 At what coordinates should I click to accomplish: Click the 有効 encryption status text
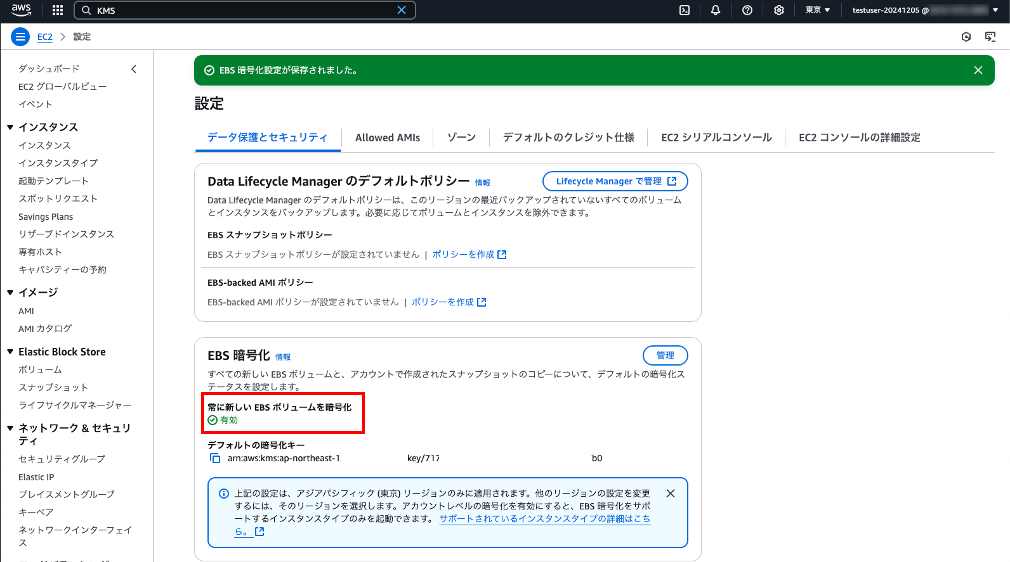click(x=229, y=420)
